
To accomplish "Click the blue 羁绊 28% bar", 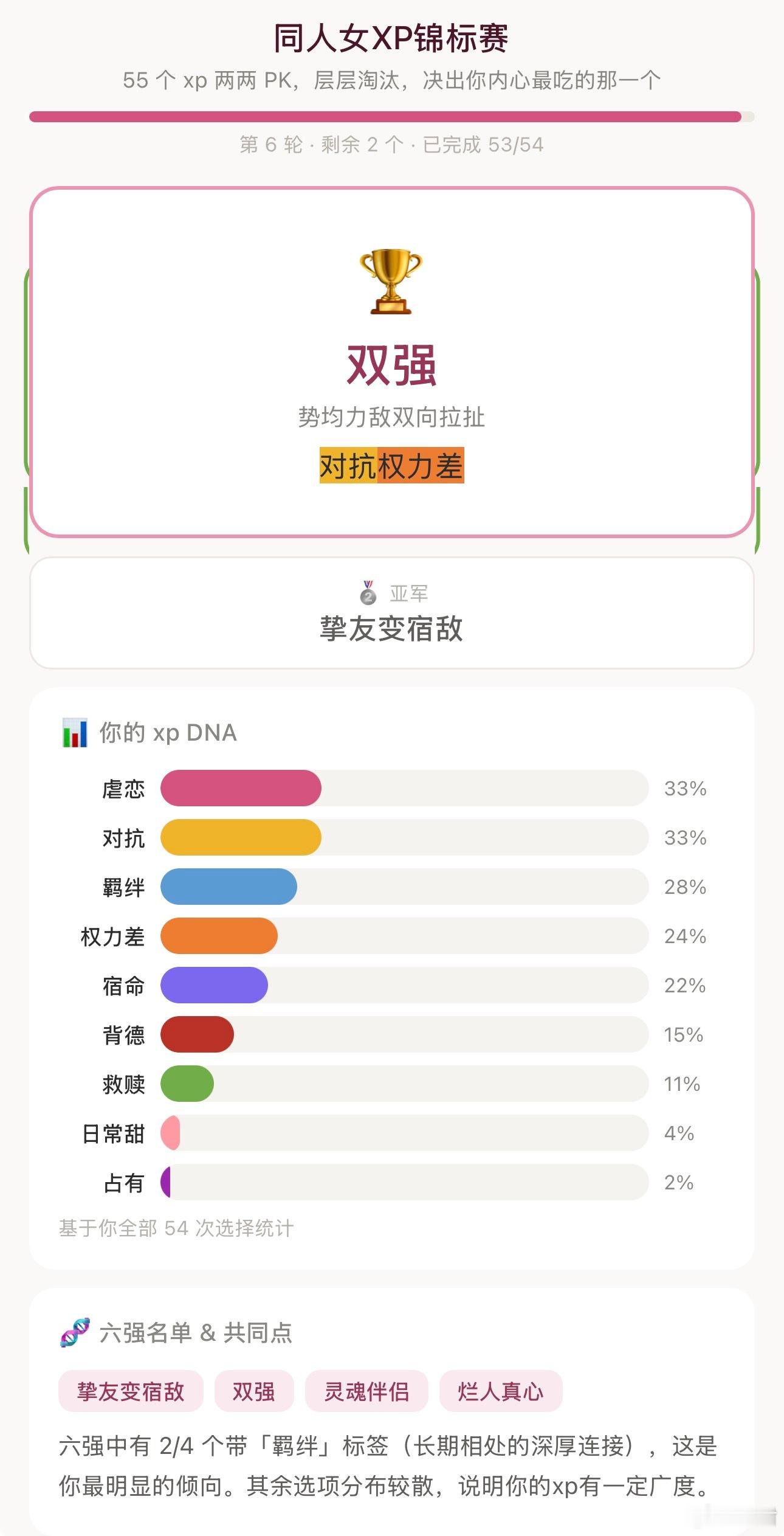I will click(x=229, y=887).
